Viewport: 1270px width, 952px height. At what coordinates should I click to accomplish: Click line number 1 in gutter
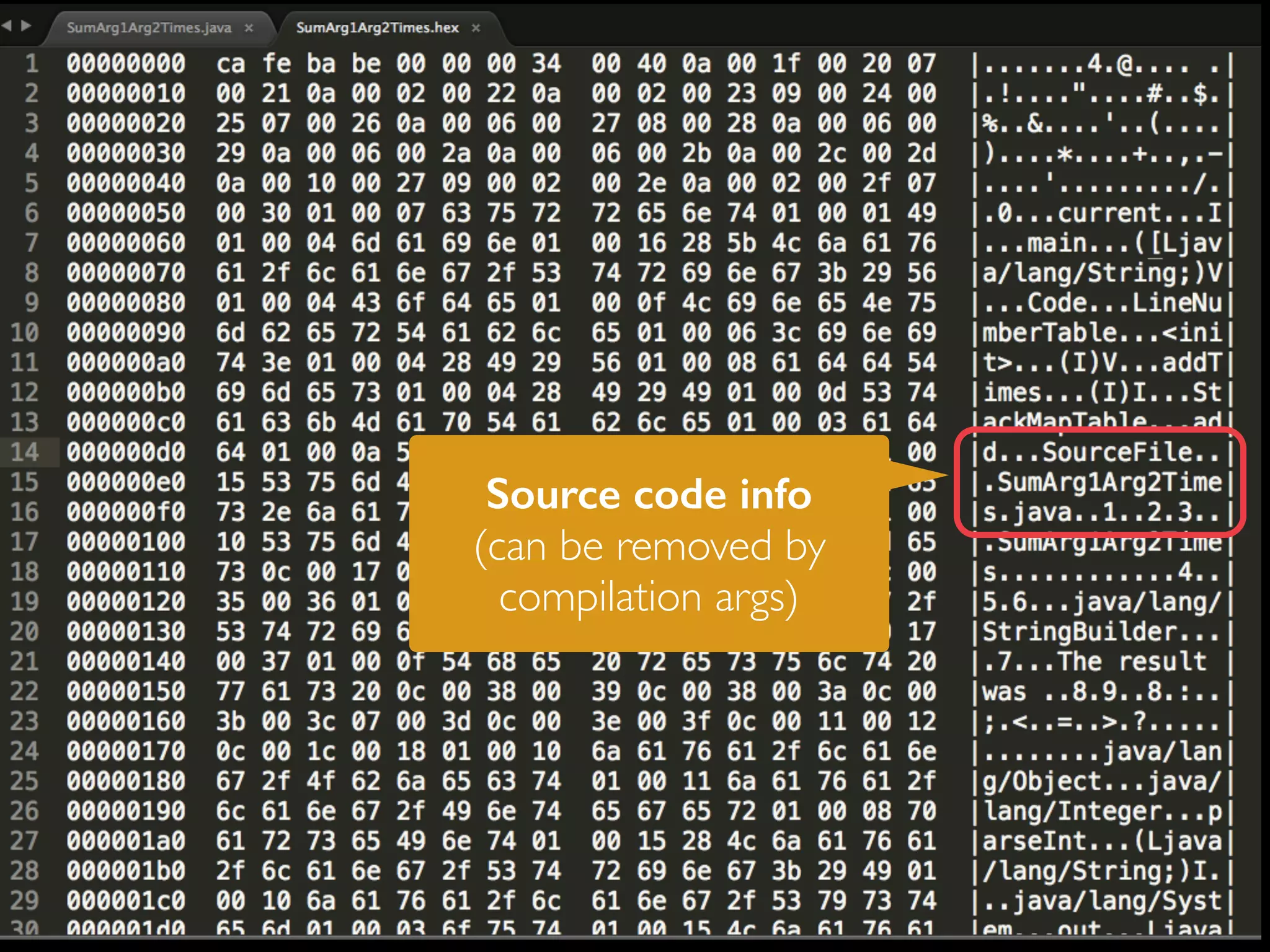(32, 63)
